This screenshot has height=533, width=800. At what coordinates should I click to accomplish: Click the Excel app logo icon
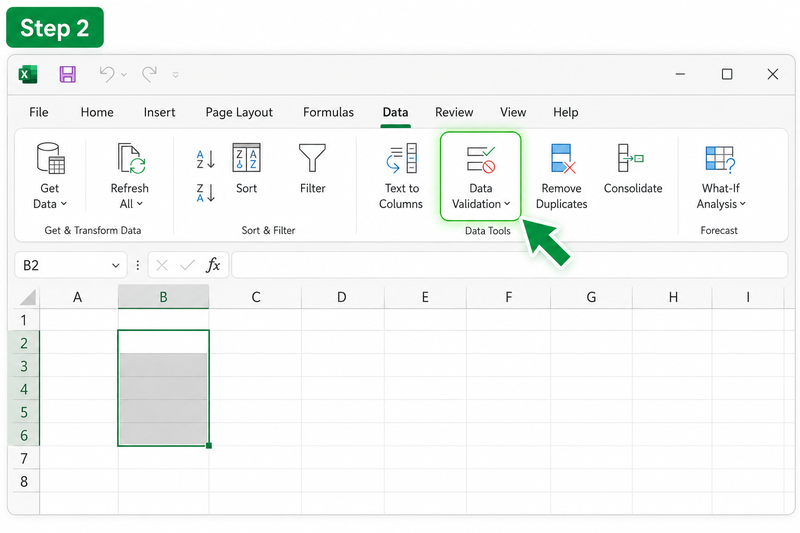coord(28,74)
